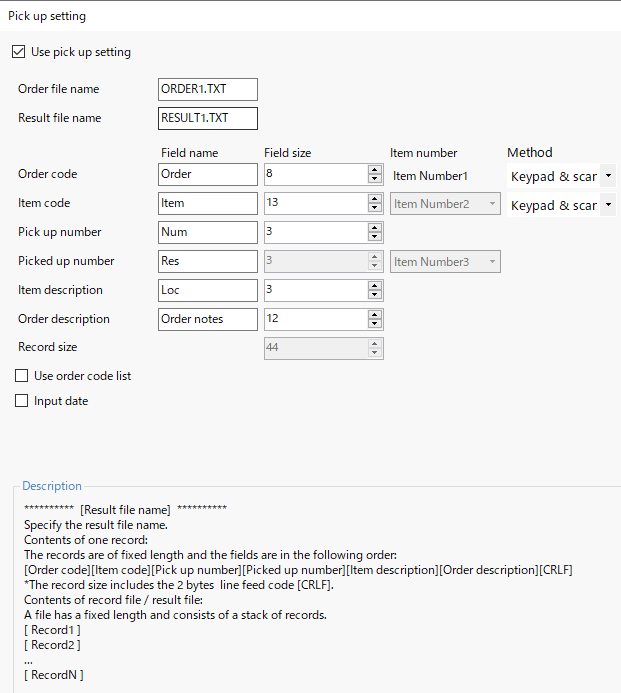This screenshot has width=621, height=693.
Task: Click the Pick up number field name Num
Action: 208,232
